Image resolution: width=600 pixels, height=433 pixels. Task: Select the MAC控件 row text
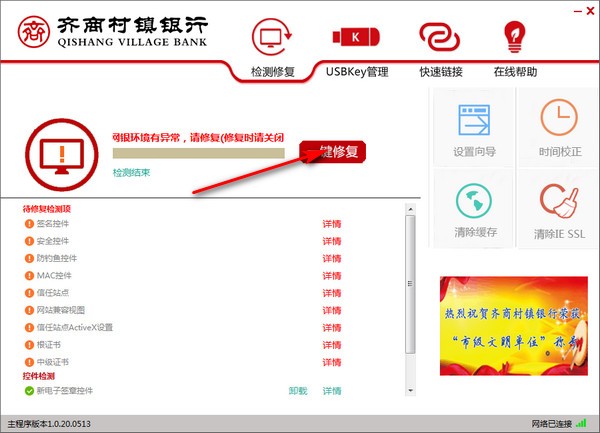coord(54,275)
